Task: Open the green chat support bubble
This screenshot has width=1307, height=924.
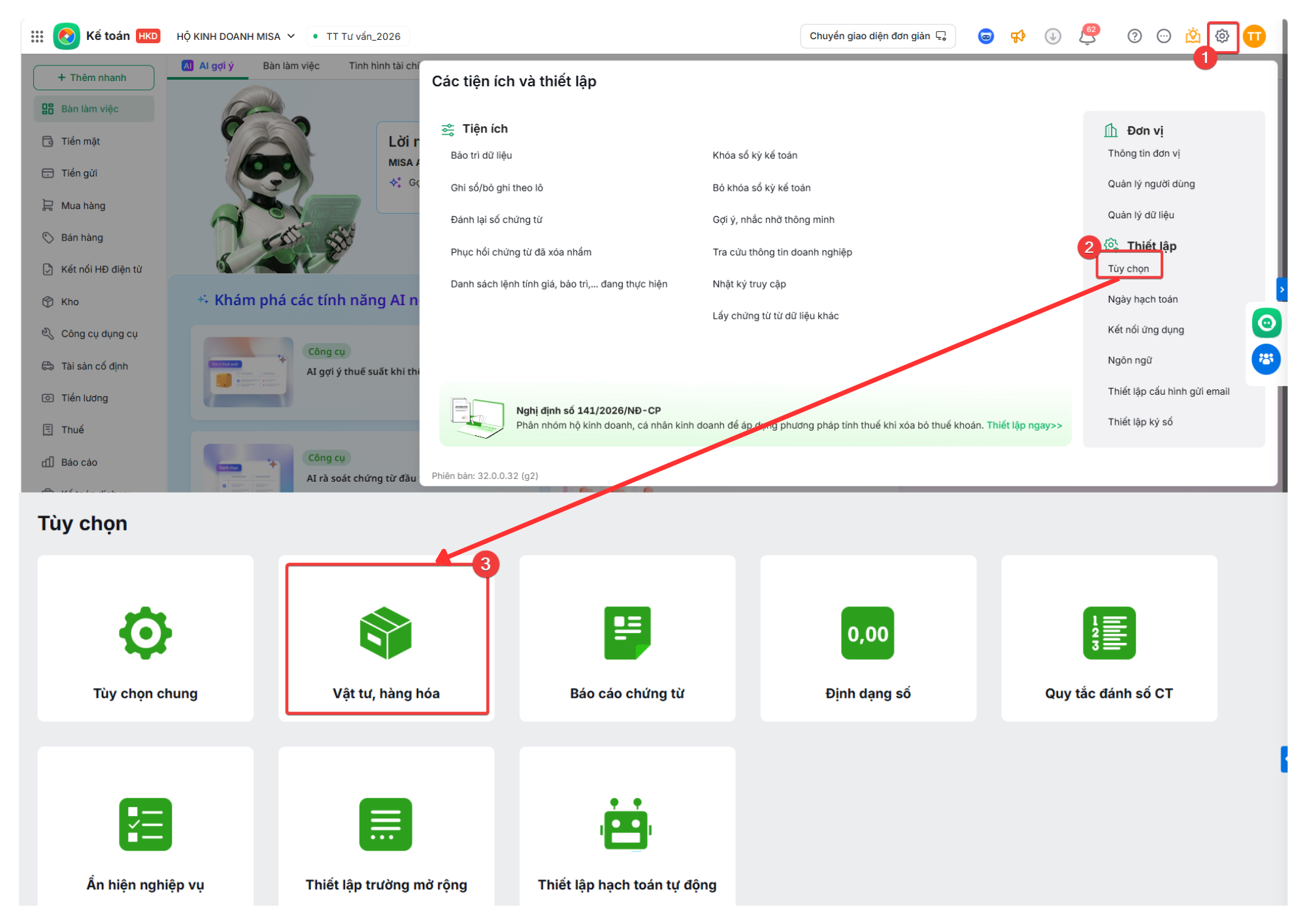Action: click(1266, 323)
